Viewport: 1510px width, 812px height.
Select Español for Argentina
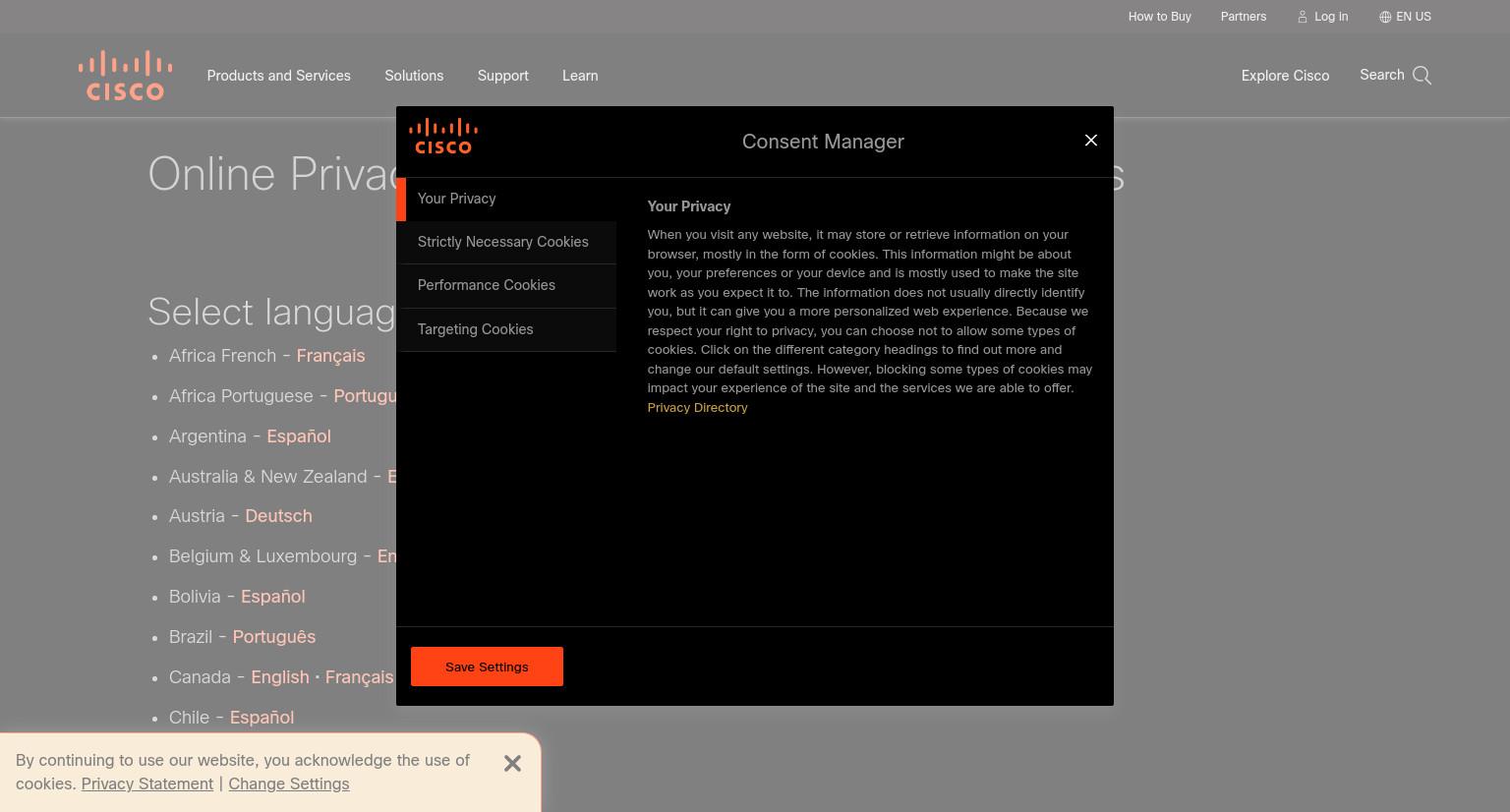click(x=299, y=436)
